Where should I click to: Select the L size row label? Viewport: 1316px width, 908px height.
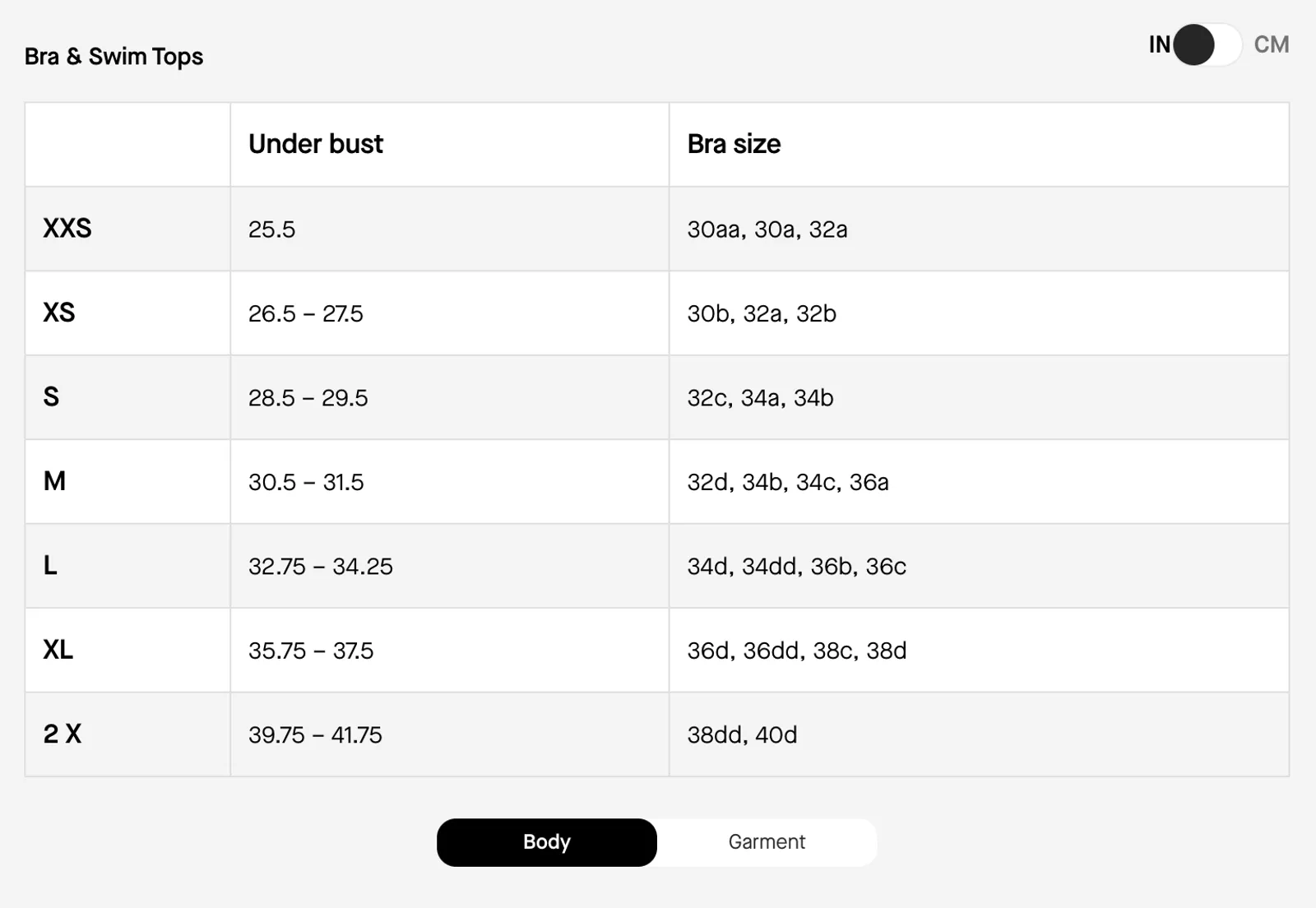point(50,566)
